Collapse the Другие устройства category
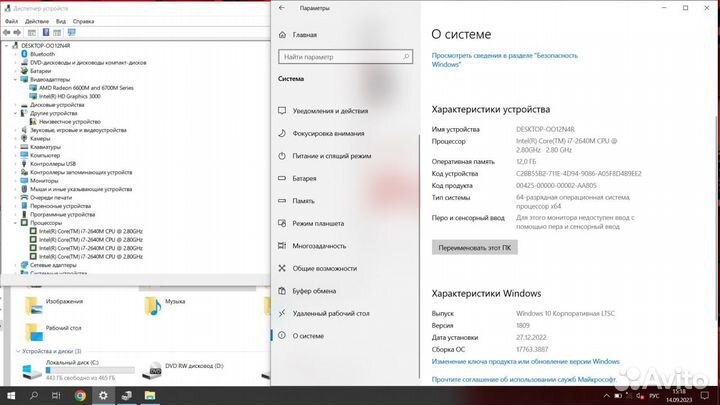 click(x=16, y=113)
